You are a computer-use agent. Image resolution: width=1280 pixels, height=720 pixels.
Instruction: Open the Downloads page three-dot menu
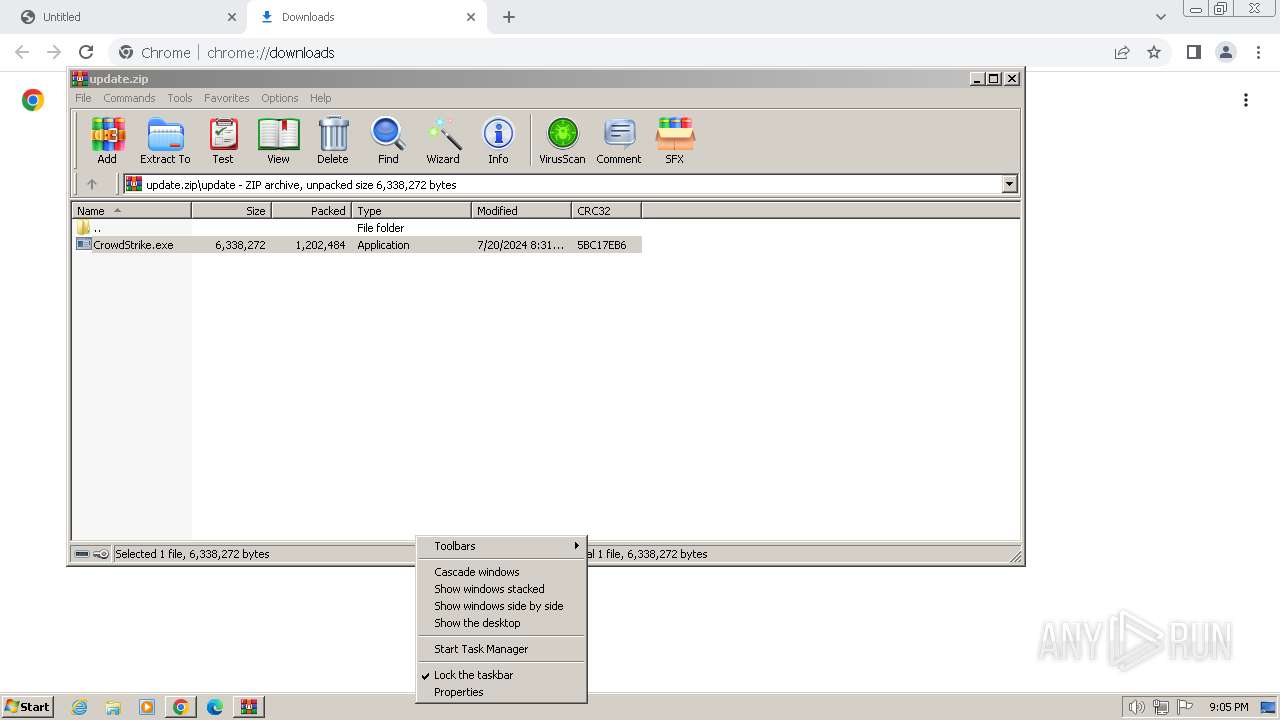click(1246, 100)
